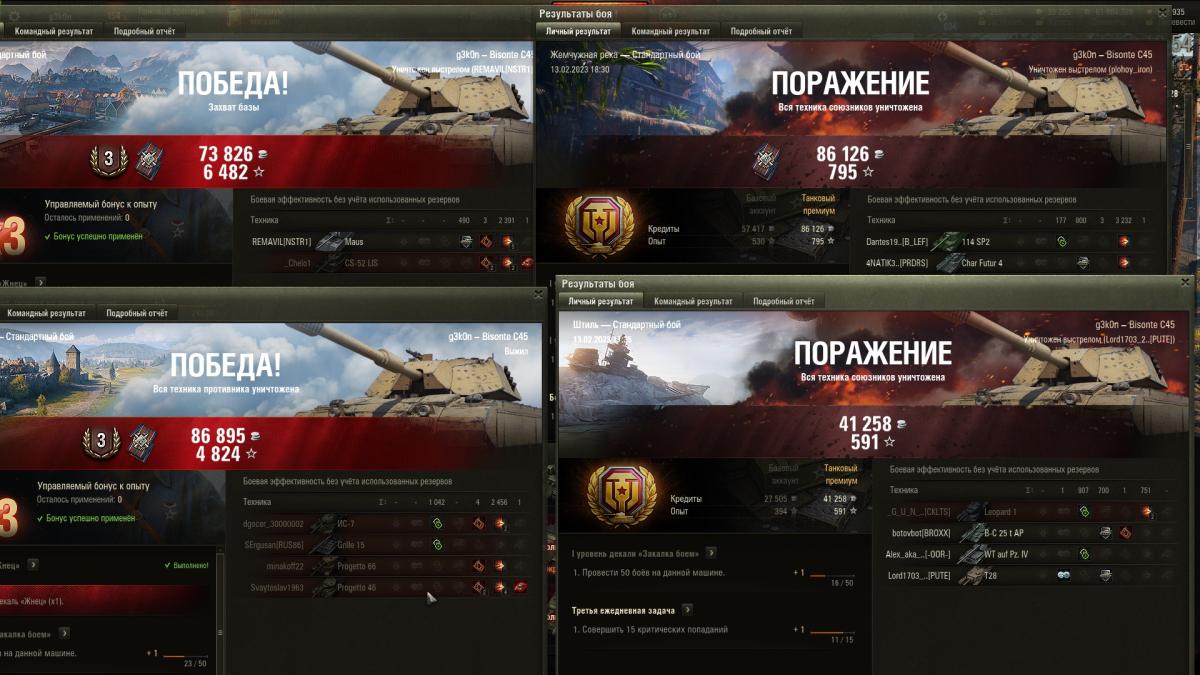This screenshot has width=1200, height=675.
Task: Click the tank premium emblem in Штиль results
Action: 620,499
